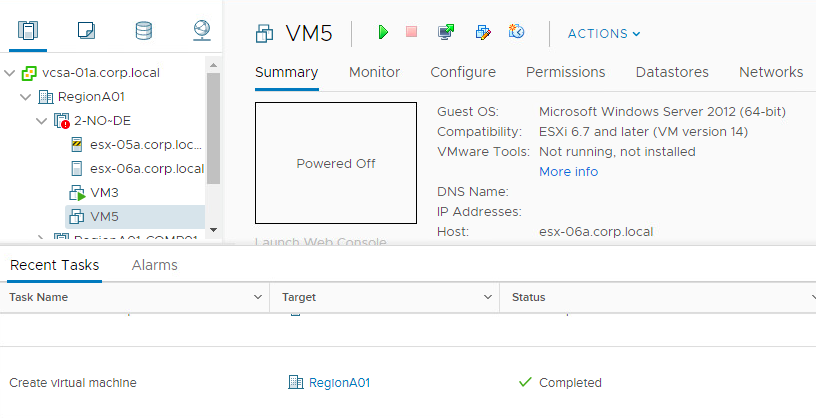The height and width of the screenshot is (418, 816).
Task: Open RegionA01 link in task target
Action: [x=339, y=383]
